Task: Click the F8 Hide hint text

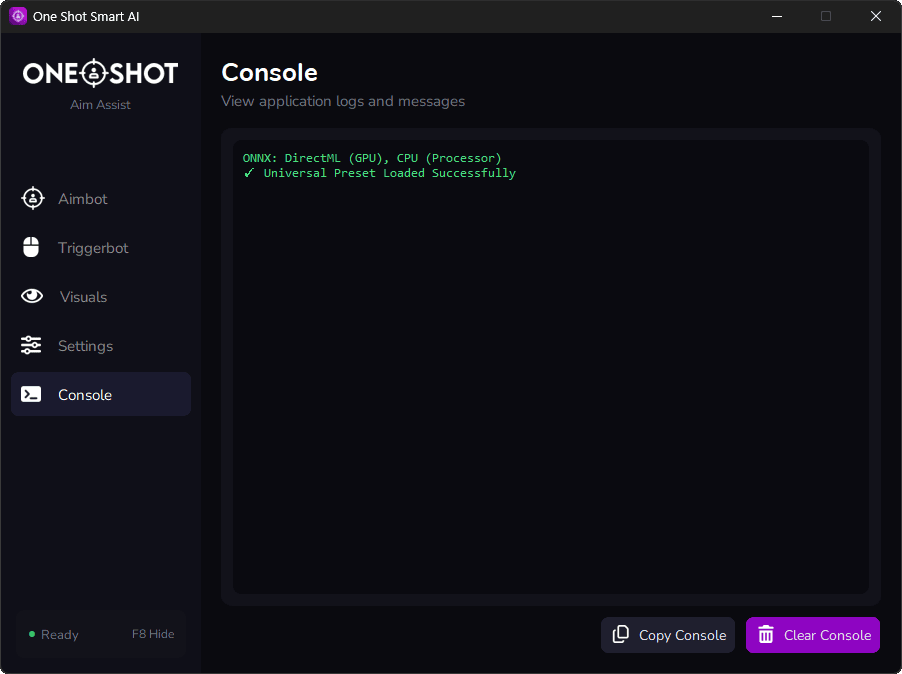Action: coord(153,634)
